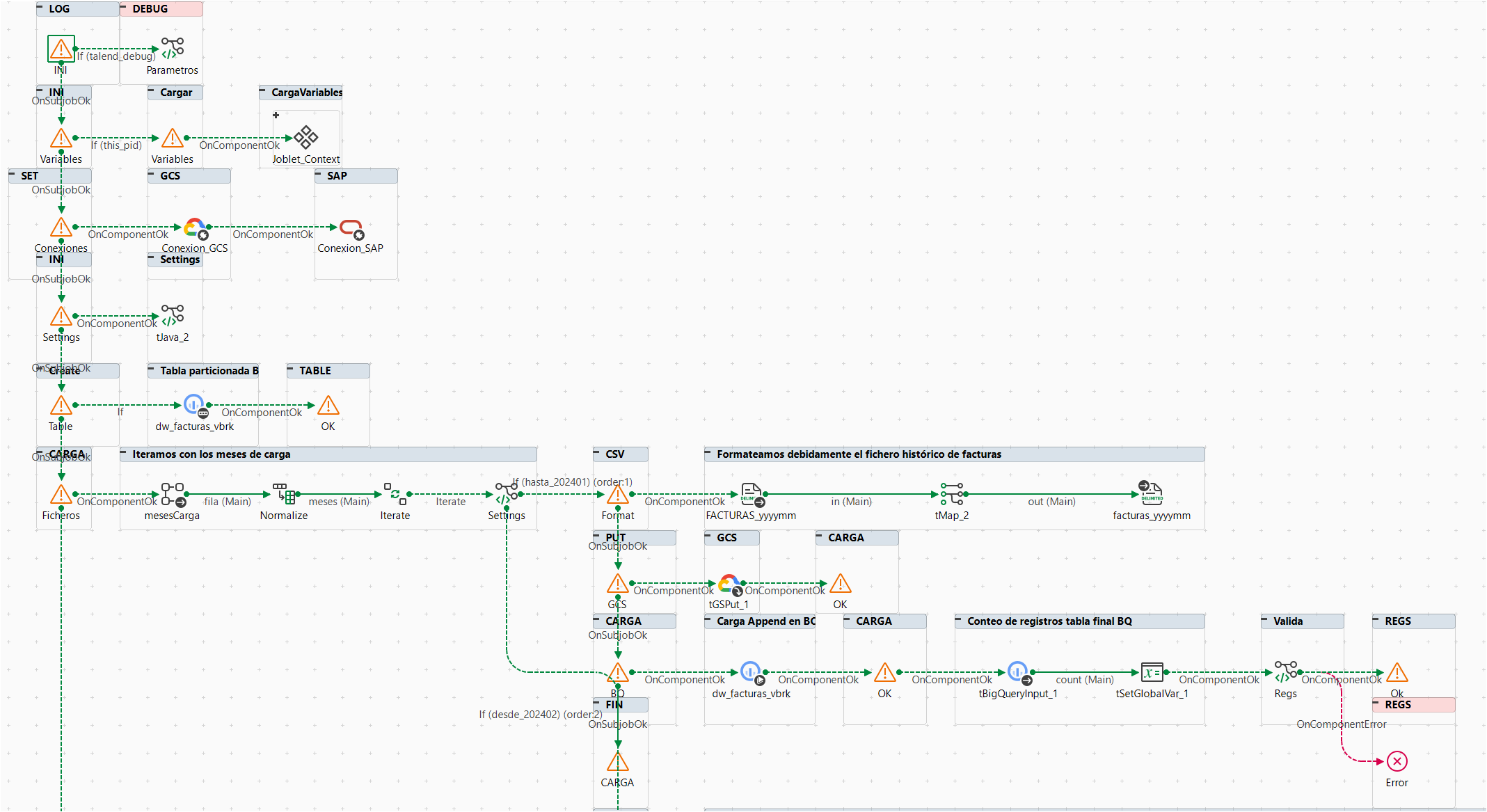
Task: Select the Conexion_GCS component
Action: (196, 228)
